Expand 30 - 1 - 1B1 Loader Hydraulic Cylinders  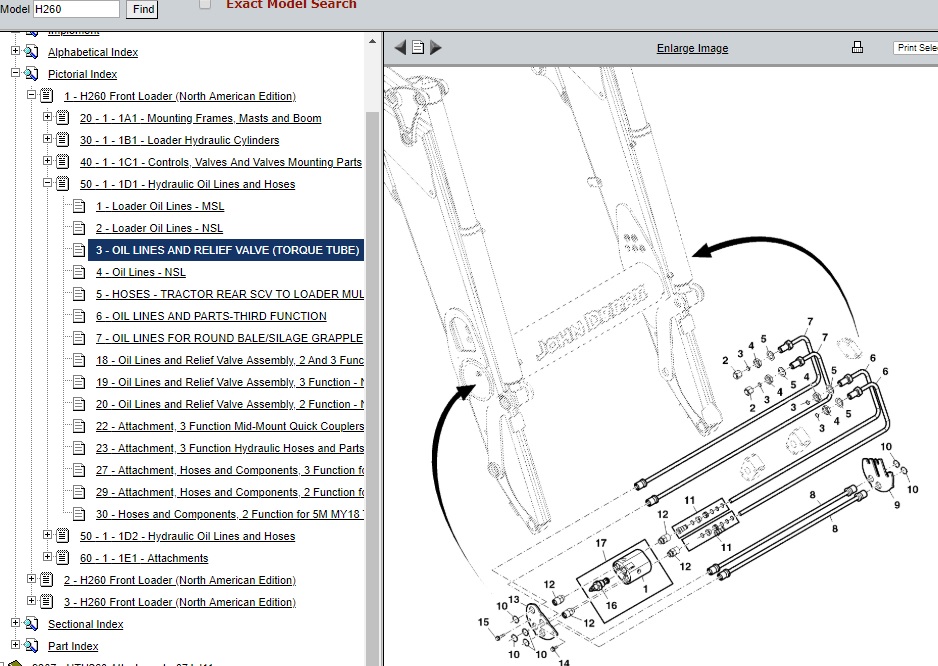click(x=47, y=139)
